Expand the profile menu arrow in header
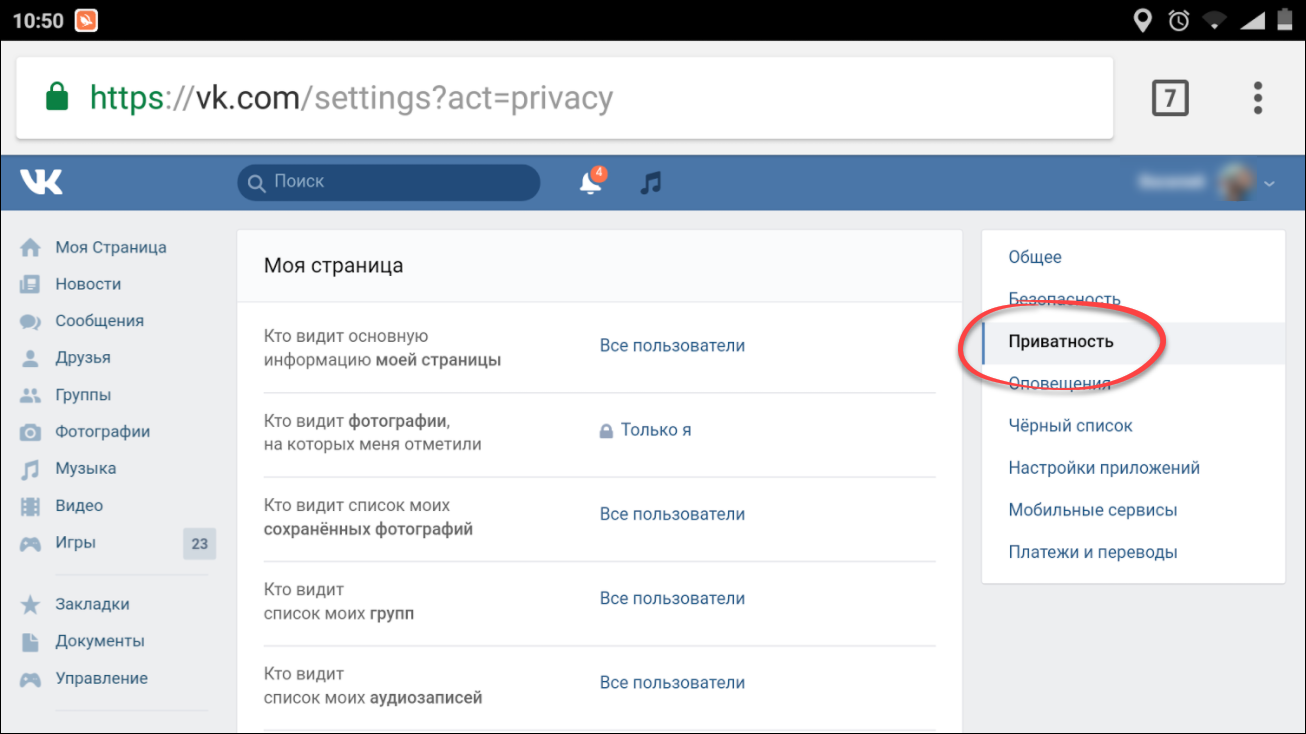This screenshot has width=1306, height=734. tap(1270, 184)
